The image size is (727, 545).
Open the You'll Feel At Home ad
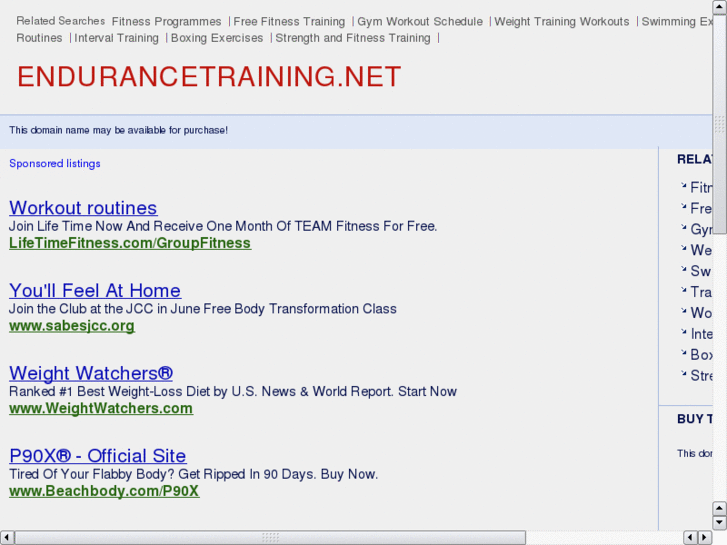click(x=95, y=291)
